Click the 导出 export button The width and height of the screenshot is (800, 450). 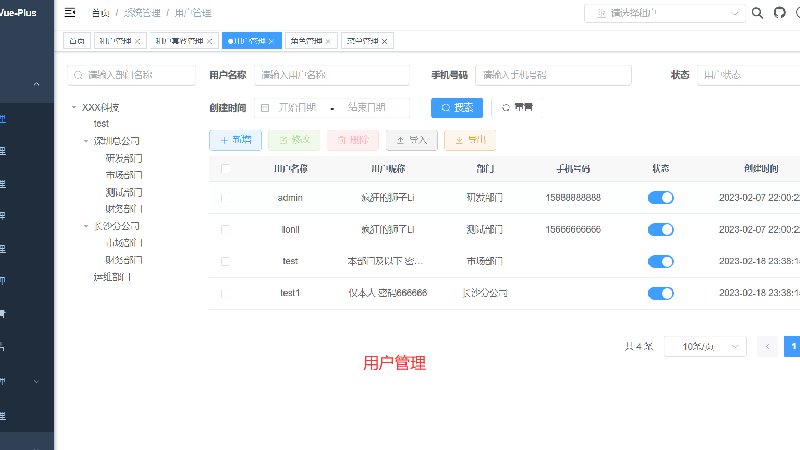pyautogui.click(x=470, y=140)
